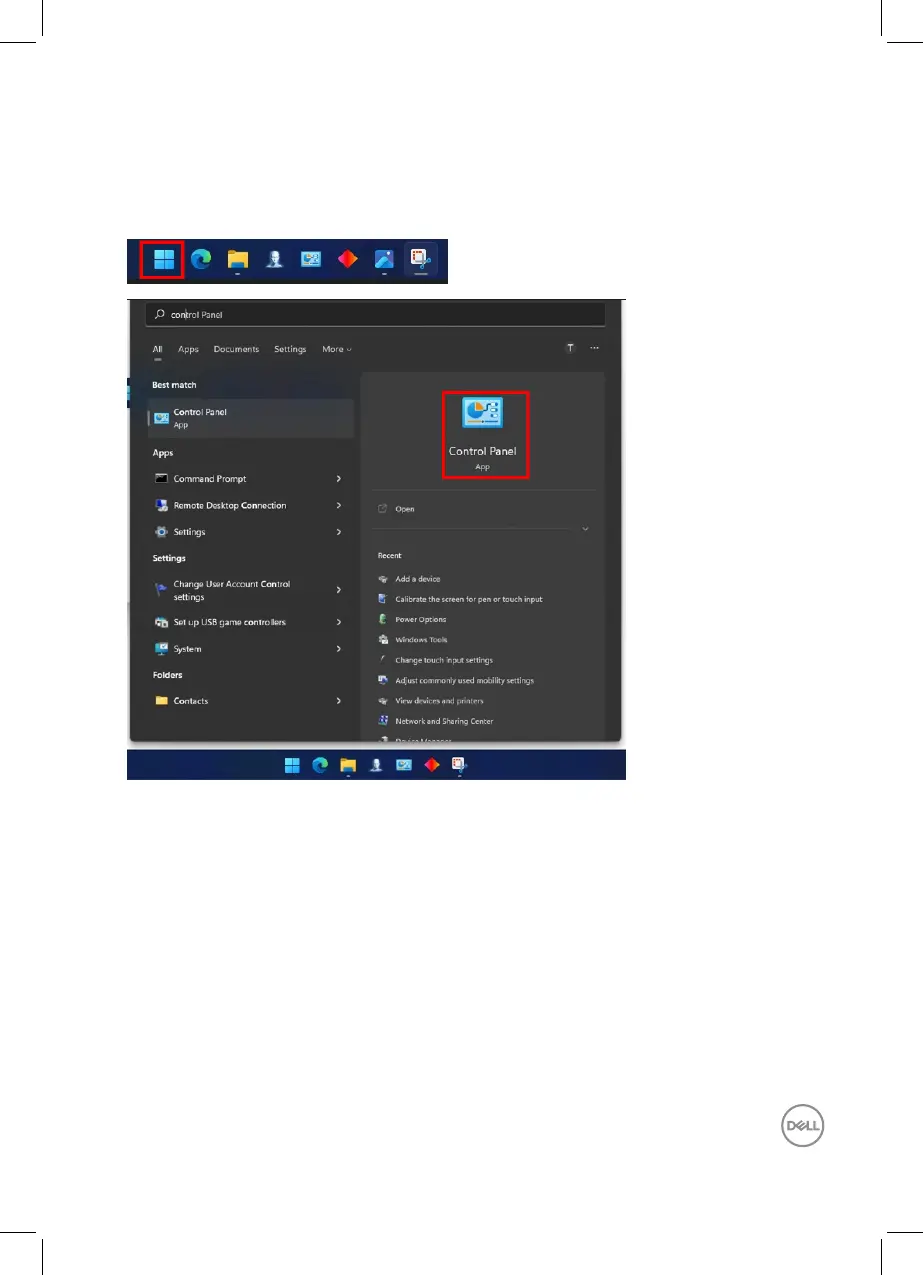Screen dimensions: 923x1275
Task: Click the T account avatar in search header
Action: click(x=570, y=348)
